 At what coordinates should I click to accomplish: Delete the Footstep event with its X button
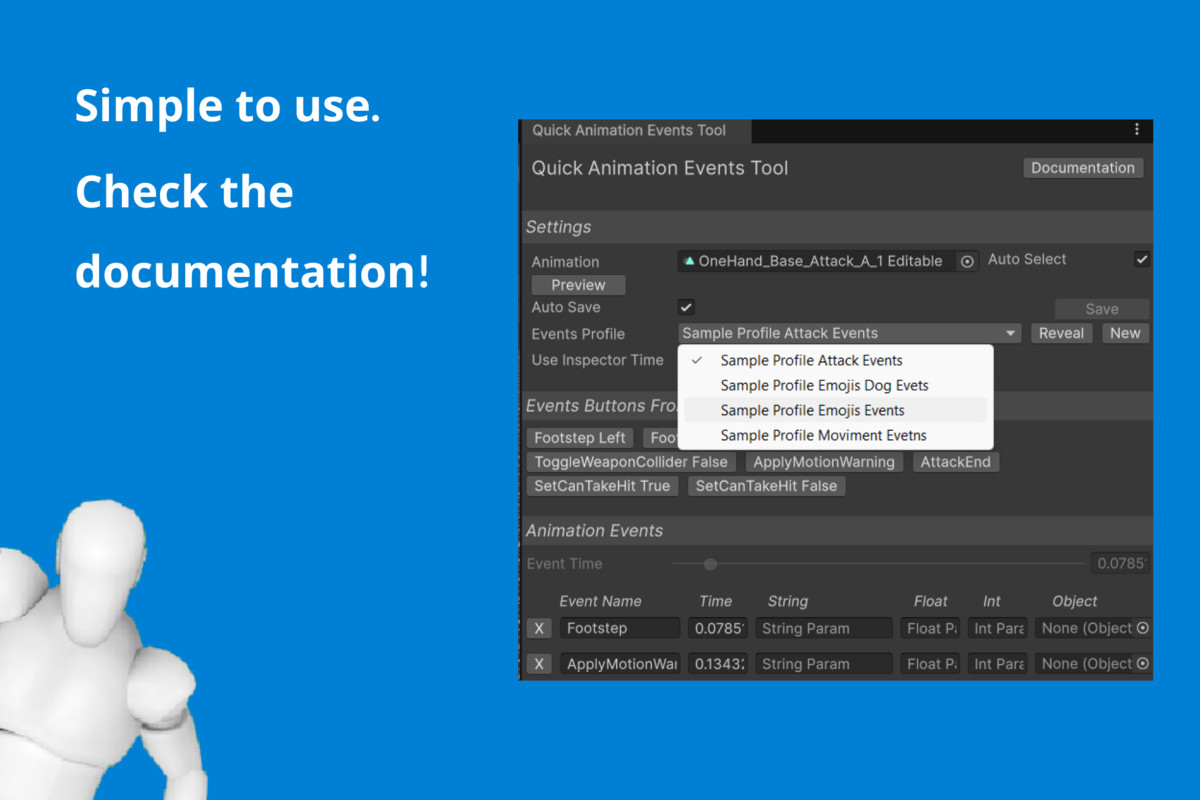[539, 628]
